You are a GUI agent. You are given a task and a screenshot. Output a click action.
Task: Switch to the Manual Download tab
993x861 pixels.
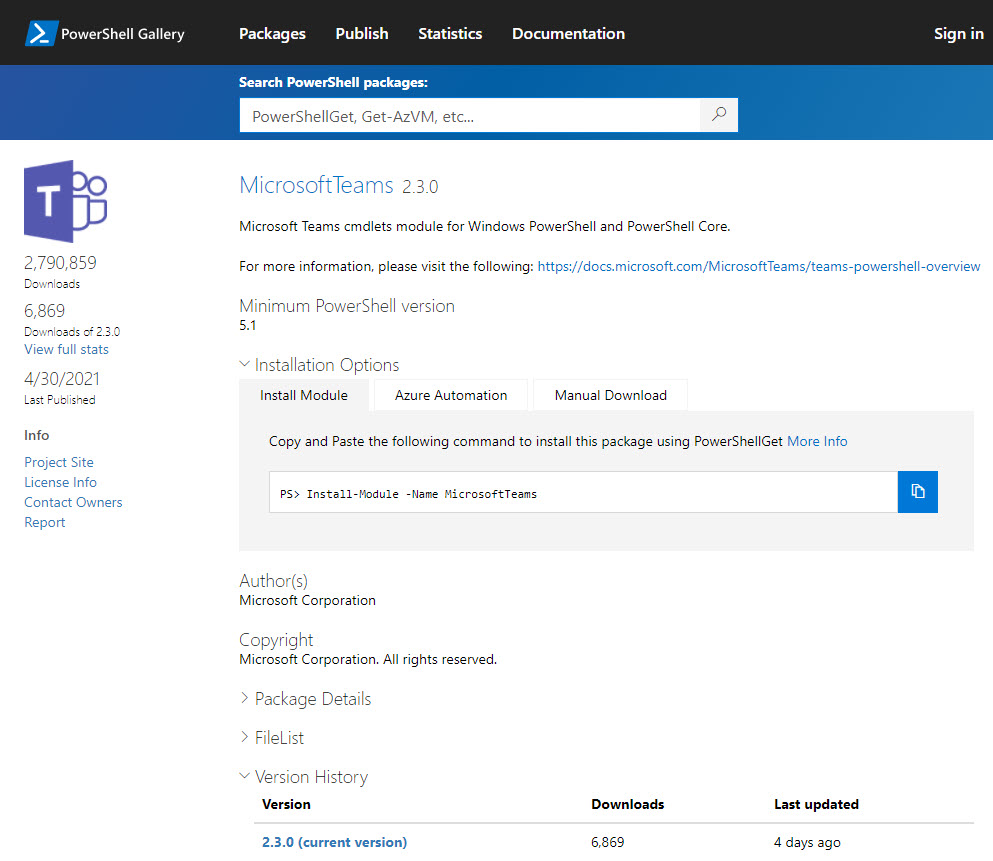(610, 396)
